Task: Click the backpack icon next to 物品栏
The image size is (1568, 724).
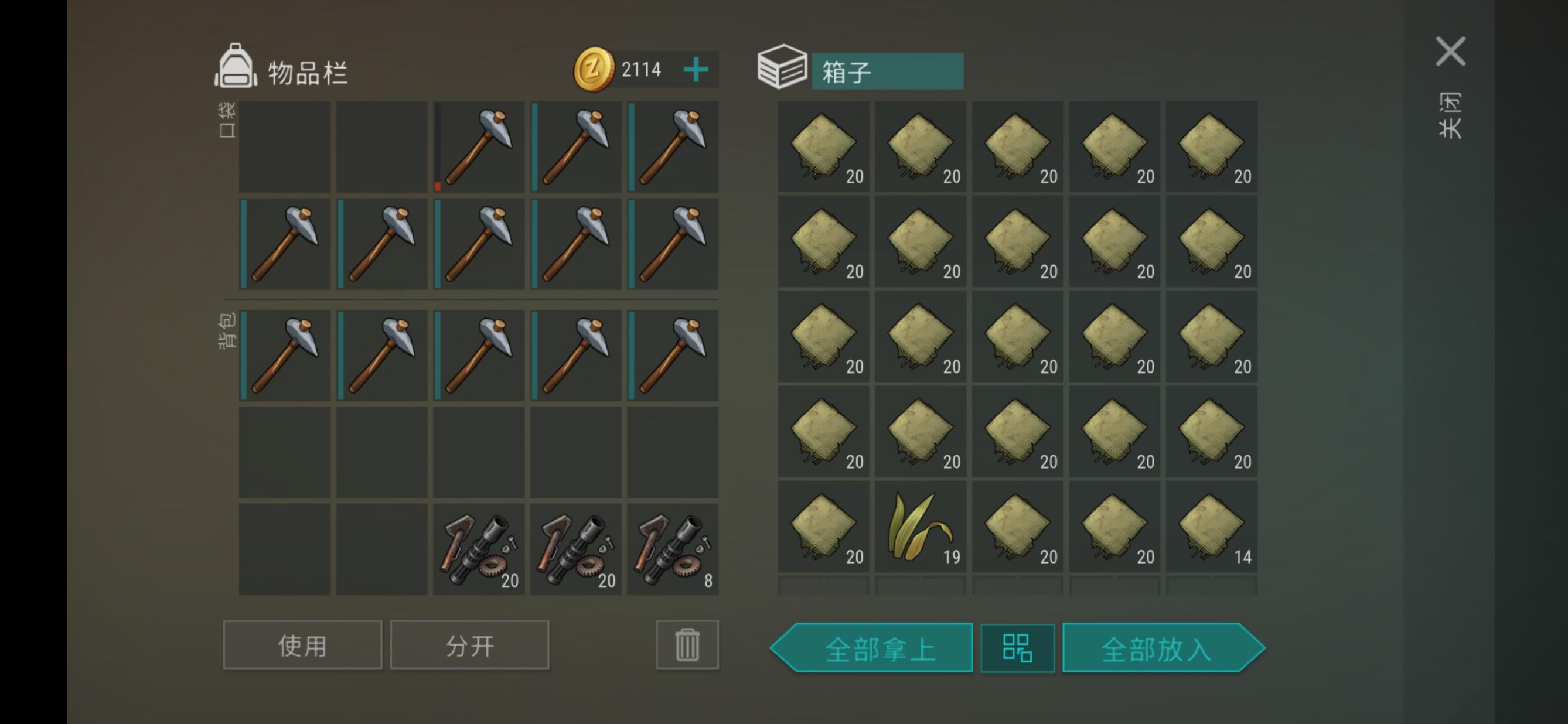Action: point(236,67)
